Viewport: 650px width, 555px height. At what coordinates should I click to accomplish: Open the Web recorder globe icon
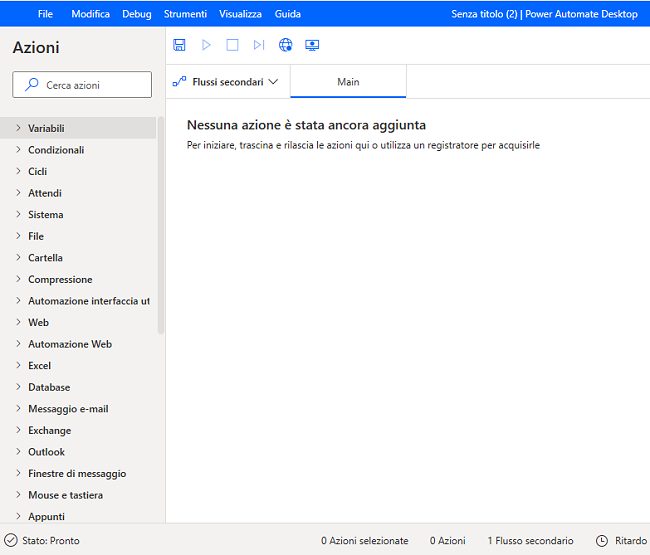285,45
